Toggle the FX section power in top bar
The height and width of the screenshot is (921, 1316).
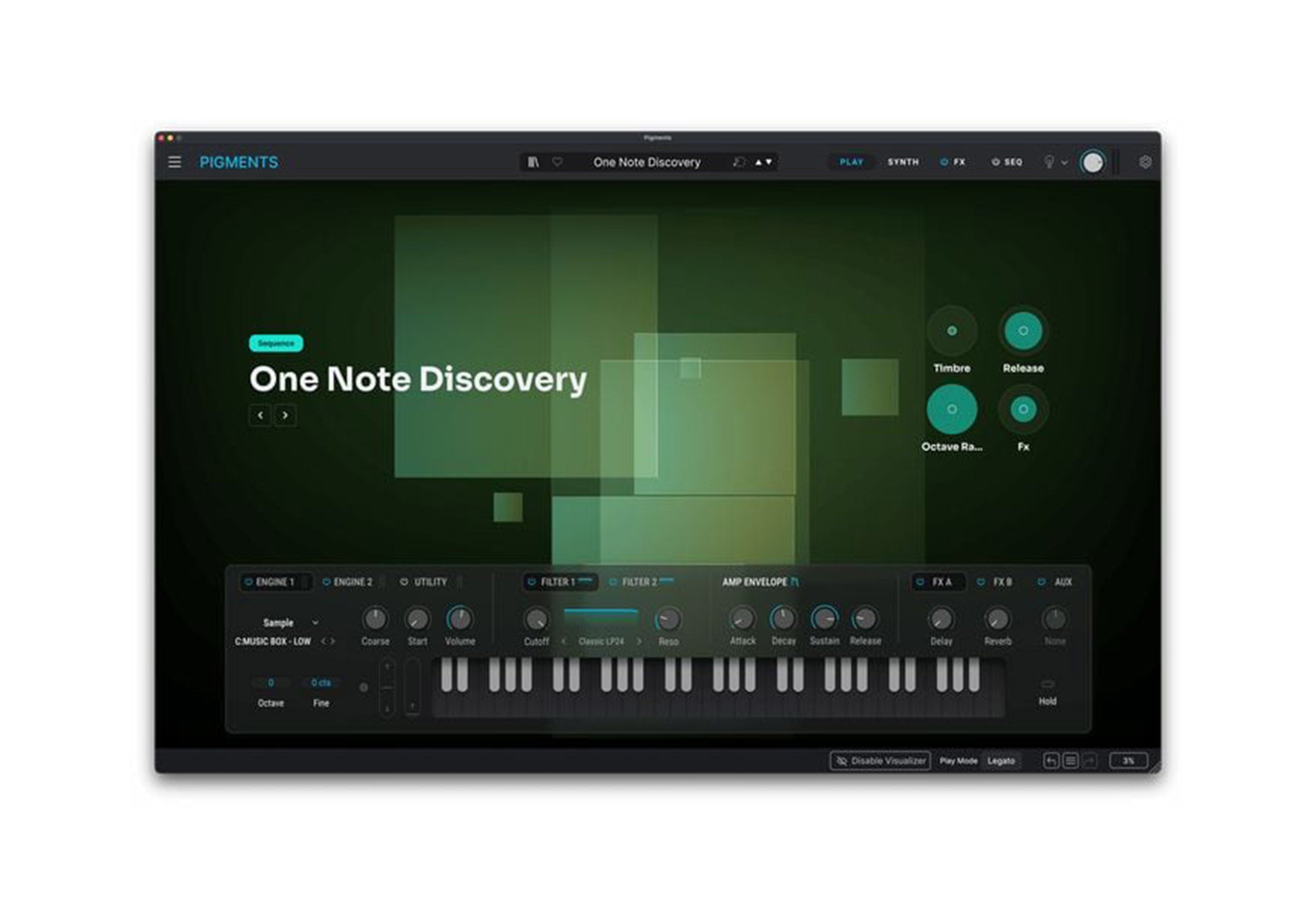tap(944, 162)
